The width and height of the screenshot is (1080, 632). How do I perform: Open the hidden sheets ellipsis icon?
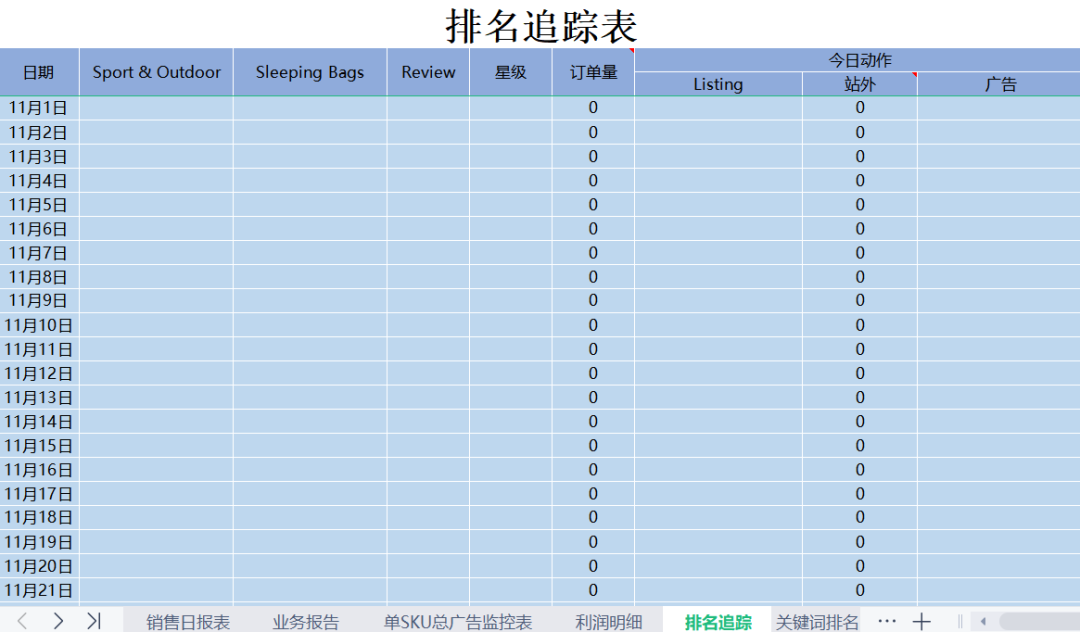click(x=887, y=621)
